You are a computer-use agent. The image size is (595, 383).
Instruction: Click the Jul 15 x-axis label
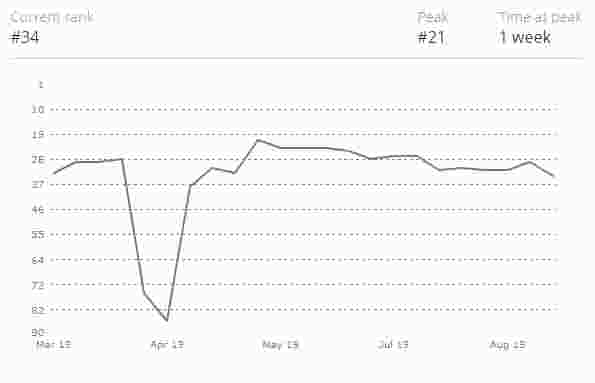393,344
